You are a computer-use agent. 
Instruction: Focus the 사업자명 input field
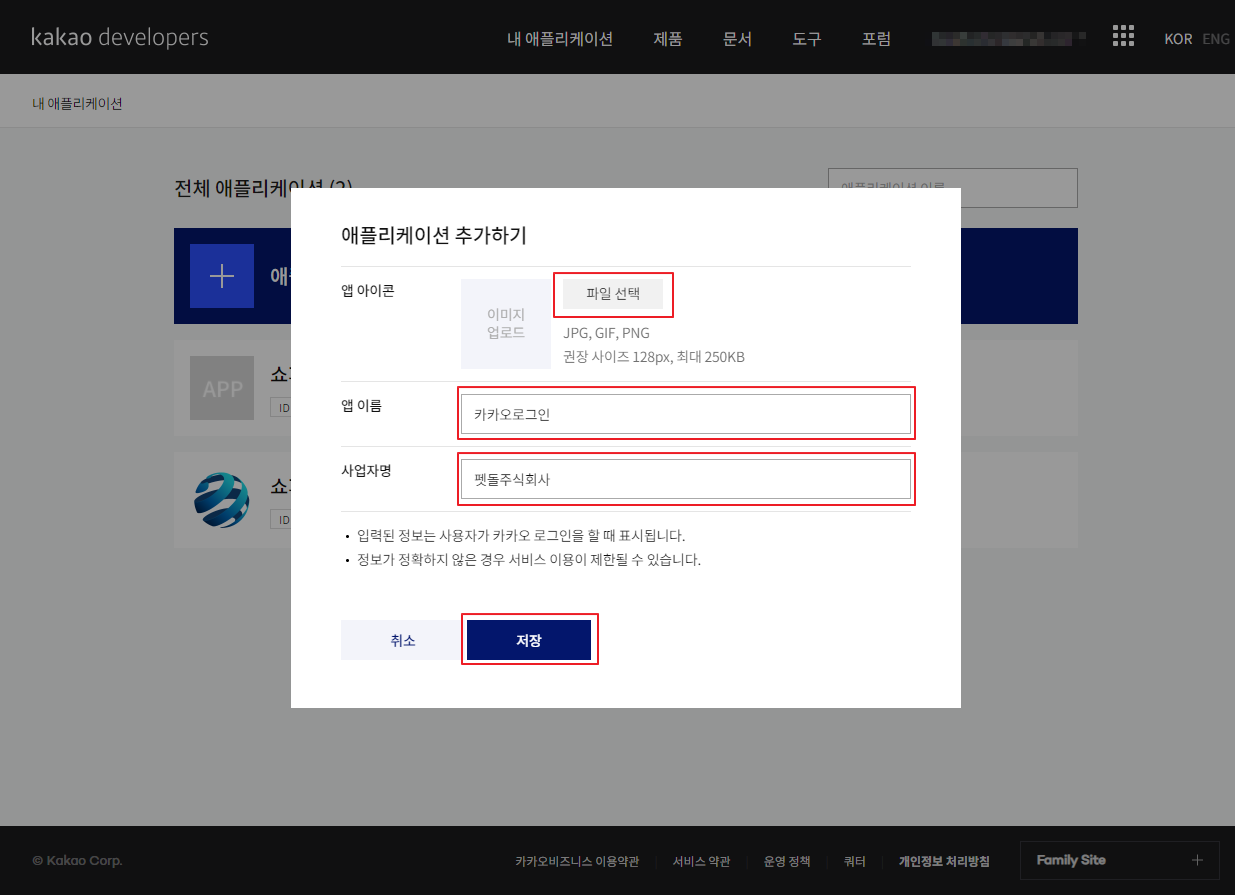pyautogui.click(x=686, y=479)
